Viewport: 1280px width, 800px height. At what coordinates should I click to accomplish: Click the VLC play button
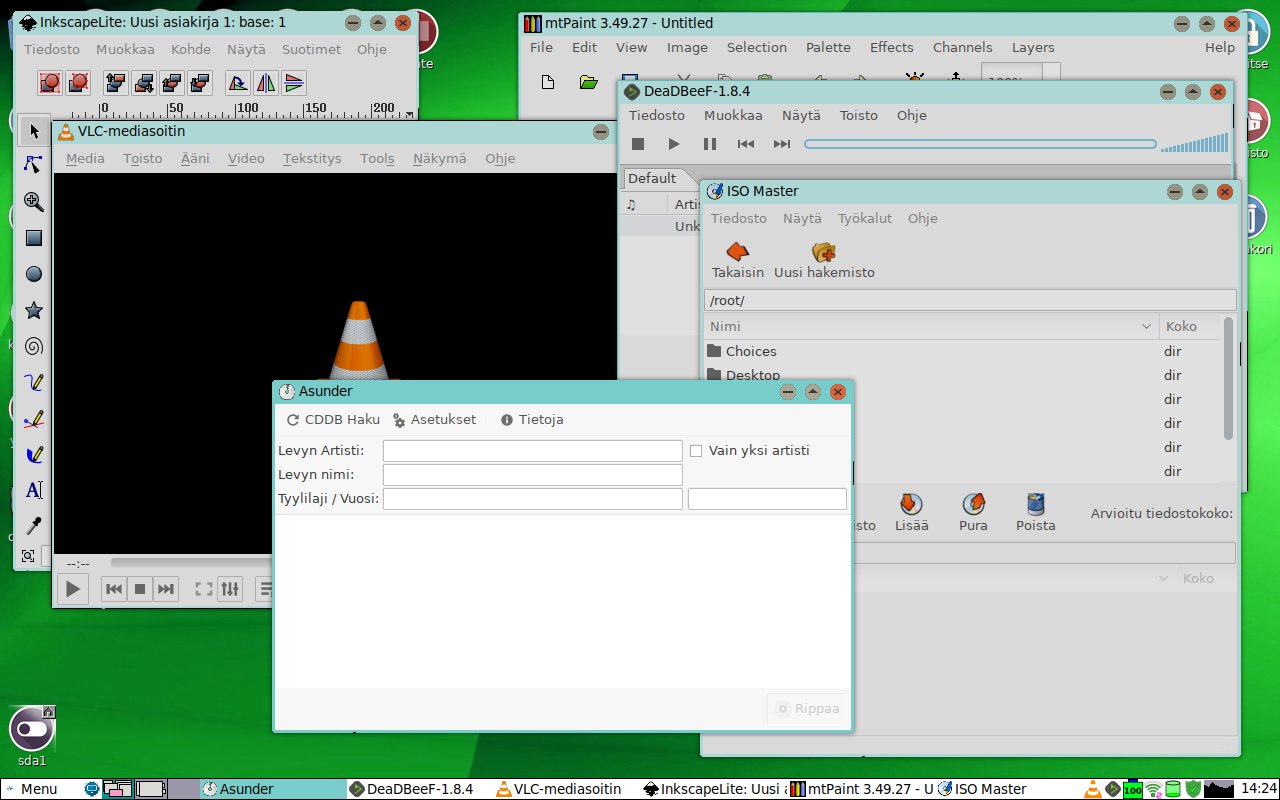point(72,589)
